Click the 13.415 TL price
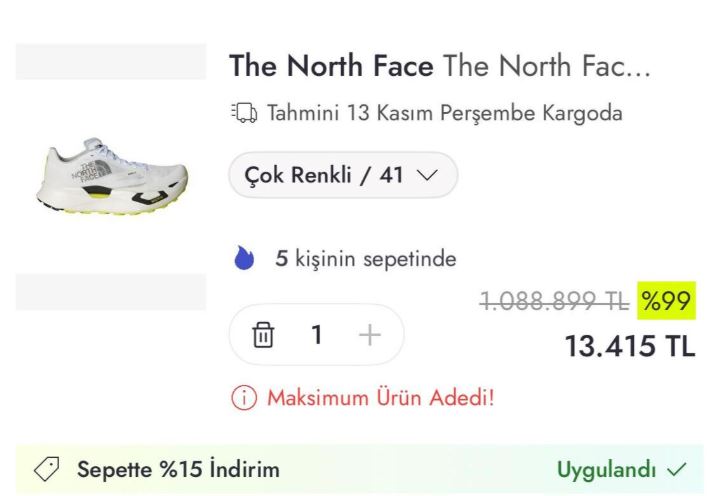 coord(629,346)
